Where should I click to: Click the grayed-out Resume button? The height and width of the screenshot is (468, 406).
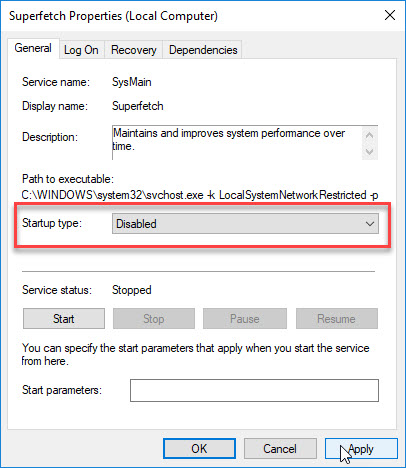coord(337,319)
